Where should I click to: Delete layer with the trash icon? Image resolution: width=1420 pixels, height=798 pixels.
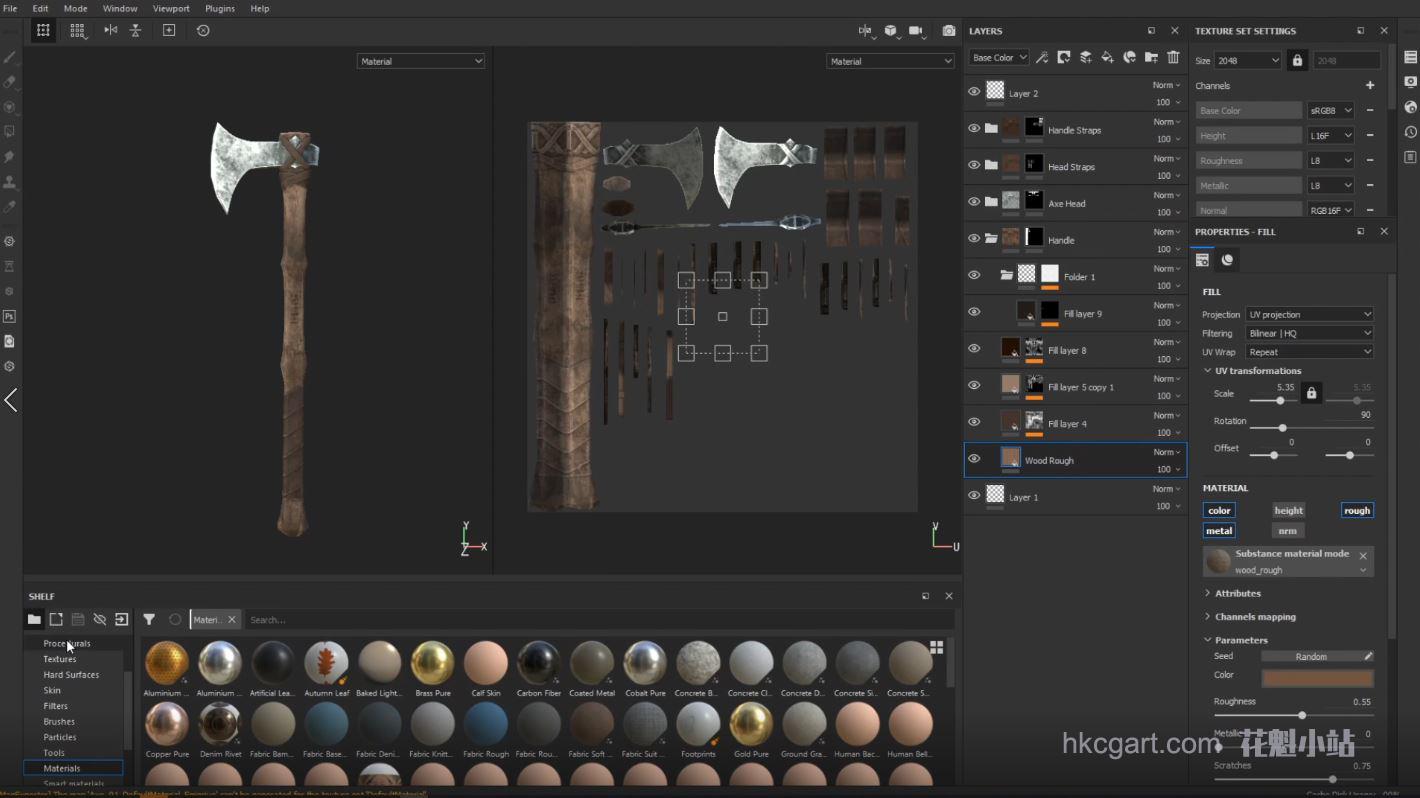pos(1174,57)
